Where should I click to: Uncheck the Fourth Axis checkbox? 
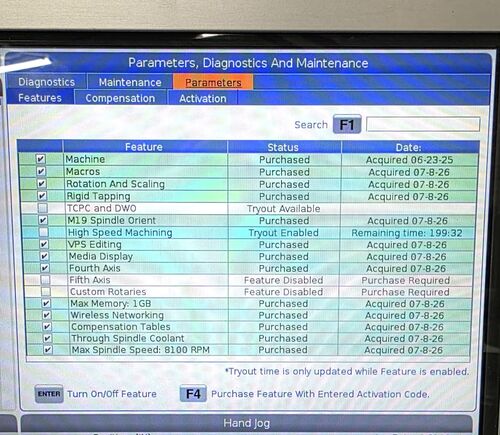[45, 268]
